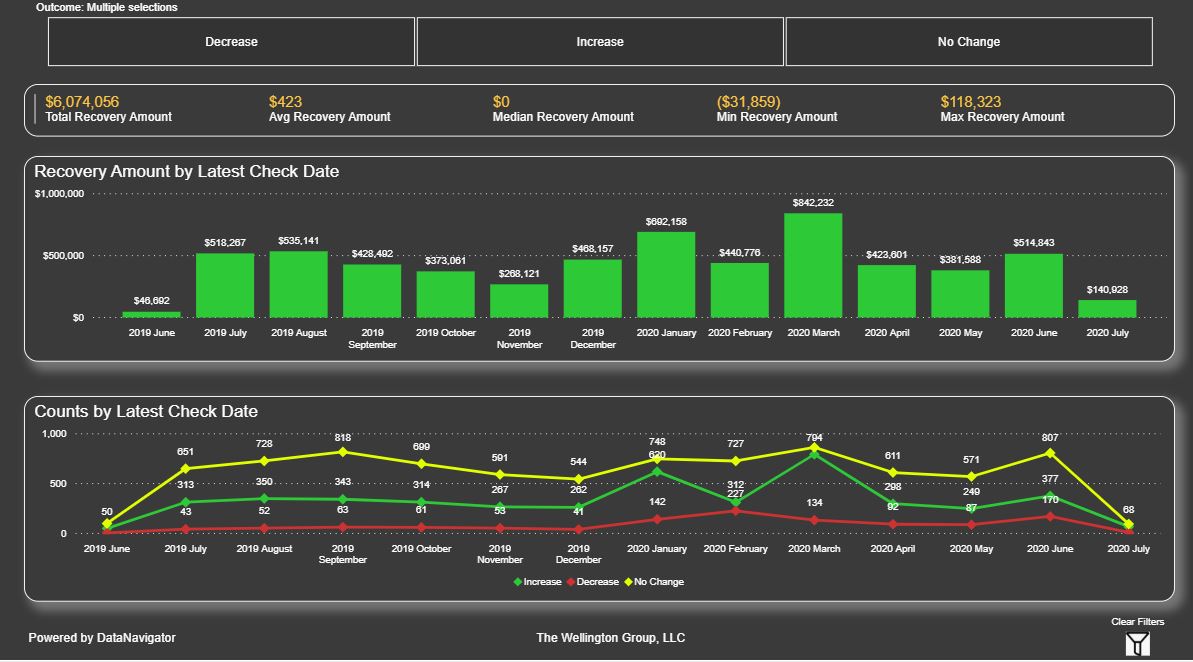Toggle the Decrease outcome slicer
The height and width of the screenshot is (662, 1193).
(x=231, y=42)
